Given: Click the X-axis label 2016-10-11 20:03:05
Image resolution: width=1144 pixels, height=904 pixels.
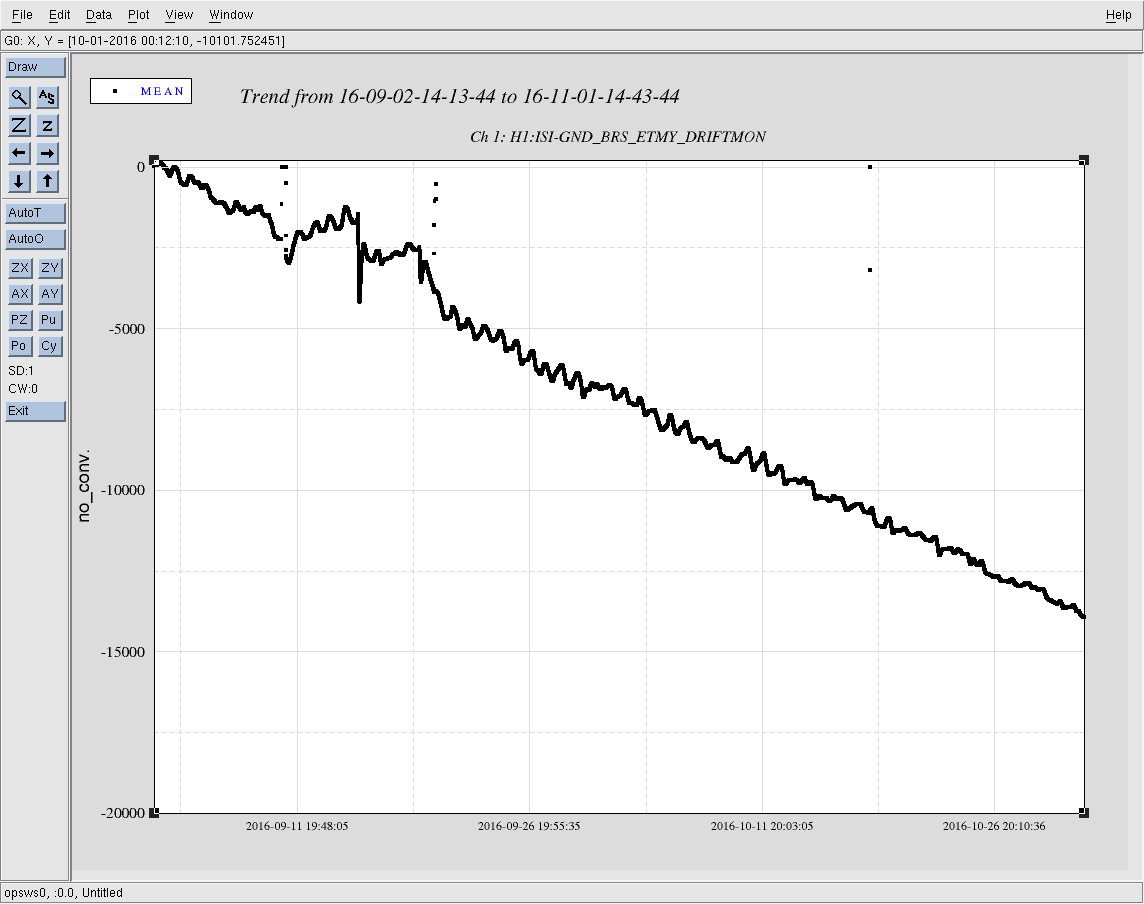Looking at the screenshot, I should pyautogui.click(x=762, y=826).
